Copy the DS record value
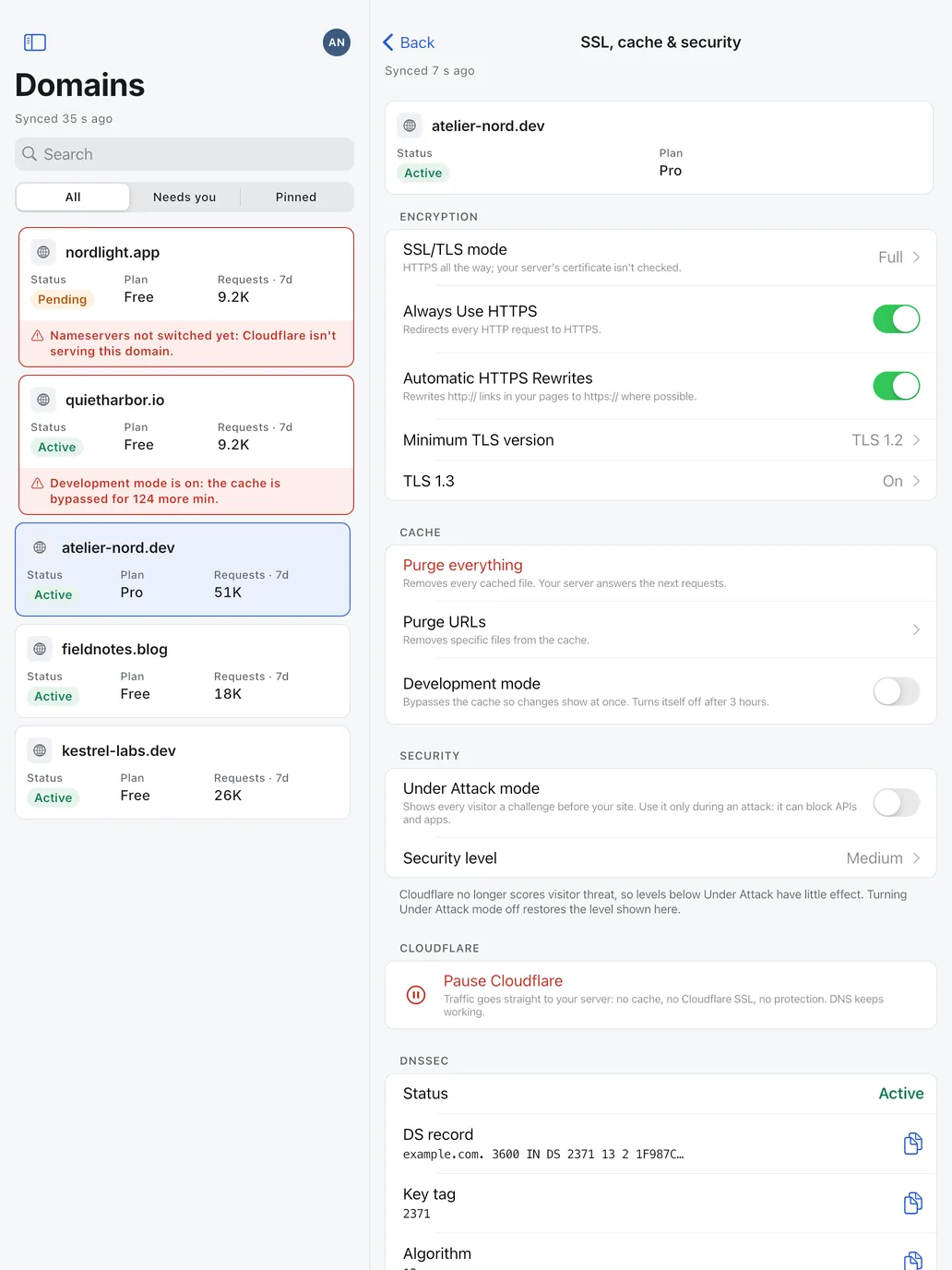 912,1144
